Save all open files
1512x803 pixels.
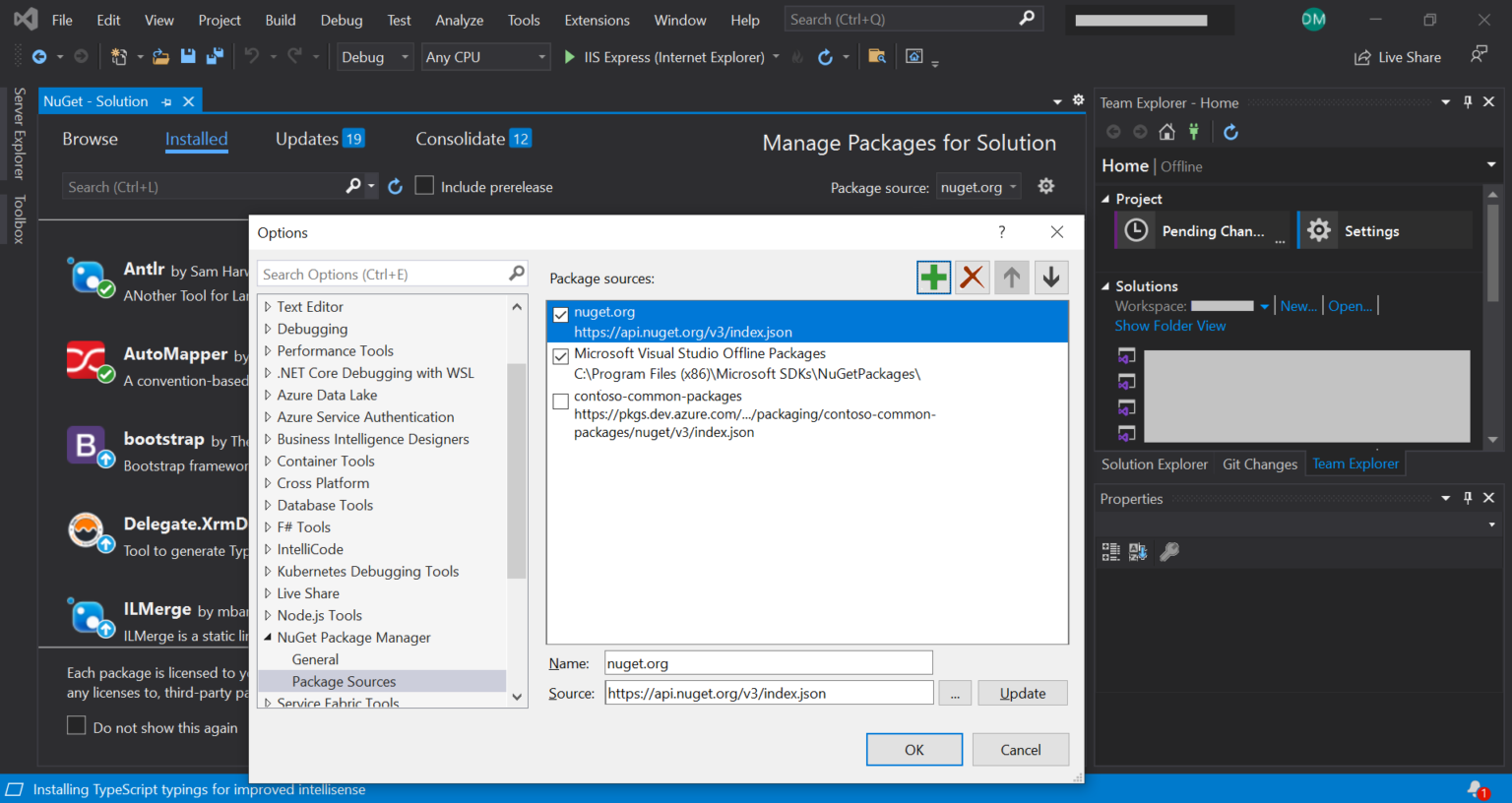(x=214, y=56)
